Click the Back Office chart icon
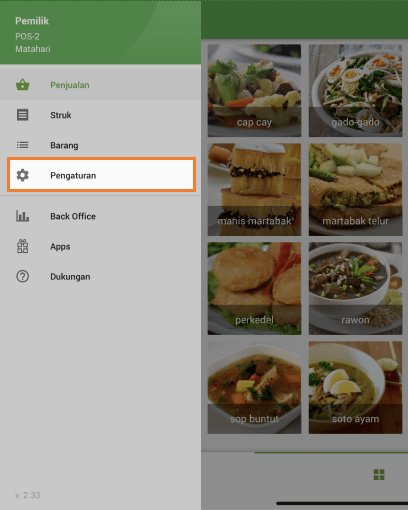Screen dimensions: 408x510 coord(23,216)
